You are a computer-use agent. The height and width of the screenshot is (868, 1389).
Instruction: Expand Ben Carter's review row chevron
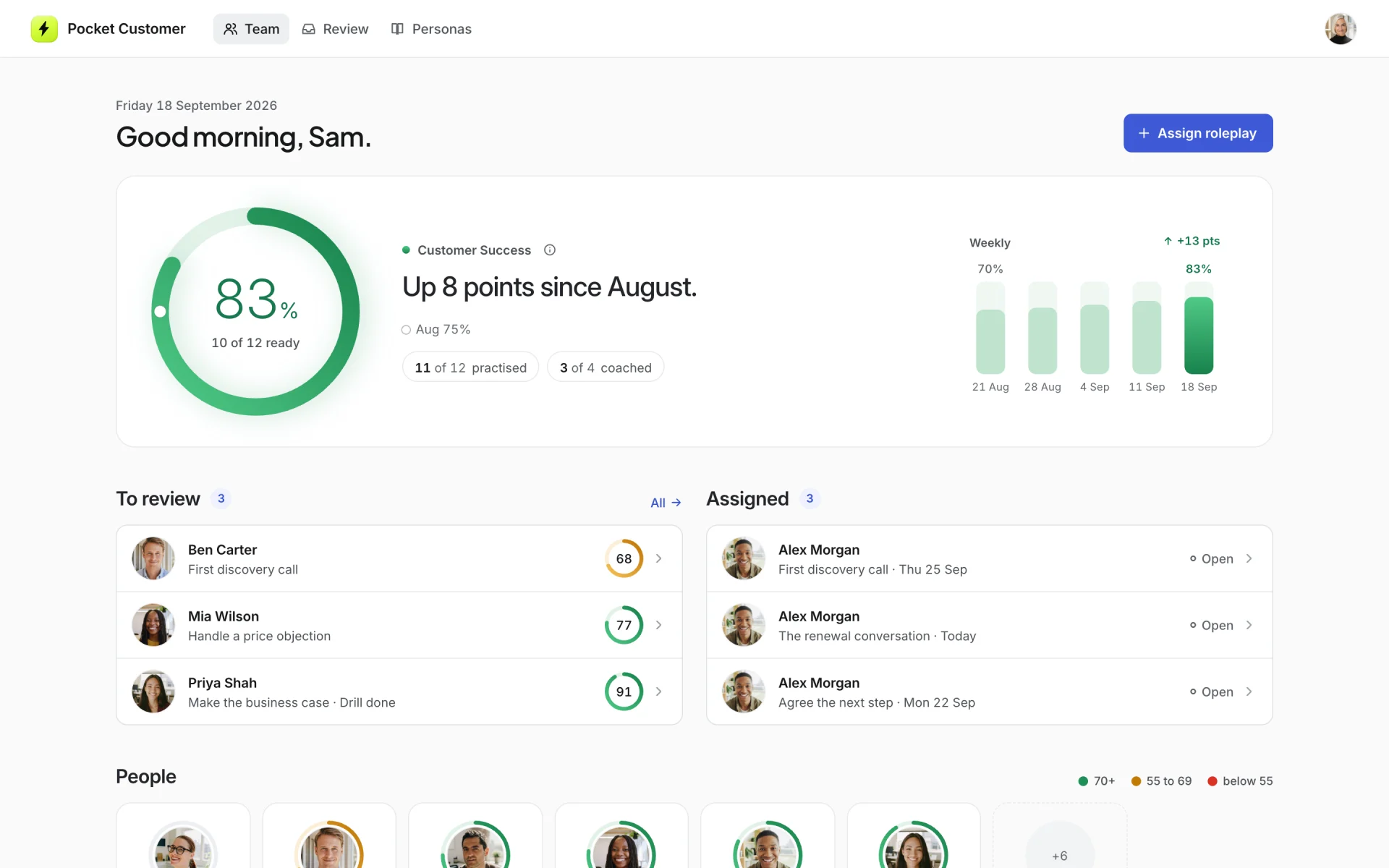coord(658,558)
